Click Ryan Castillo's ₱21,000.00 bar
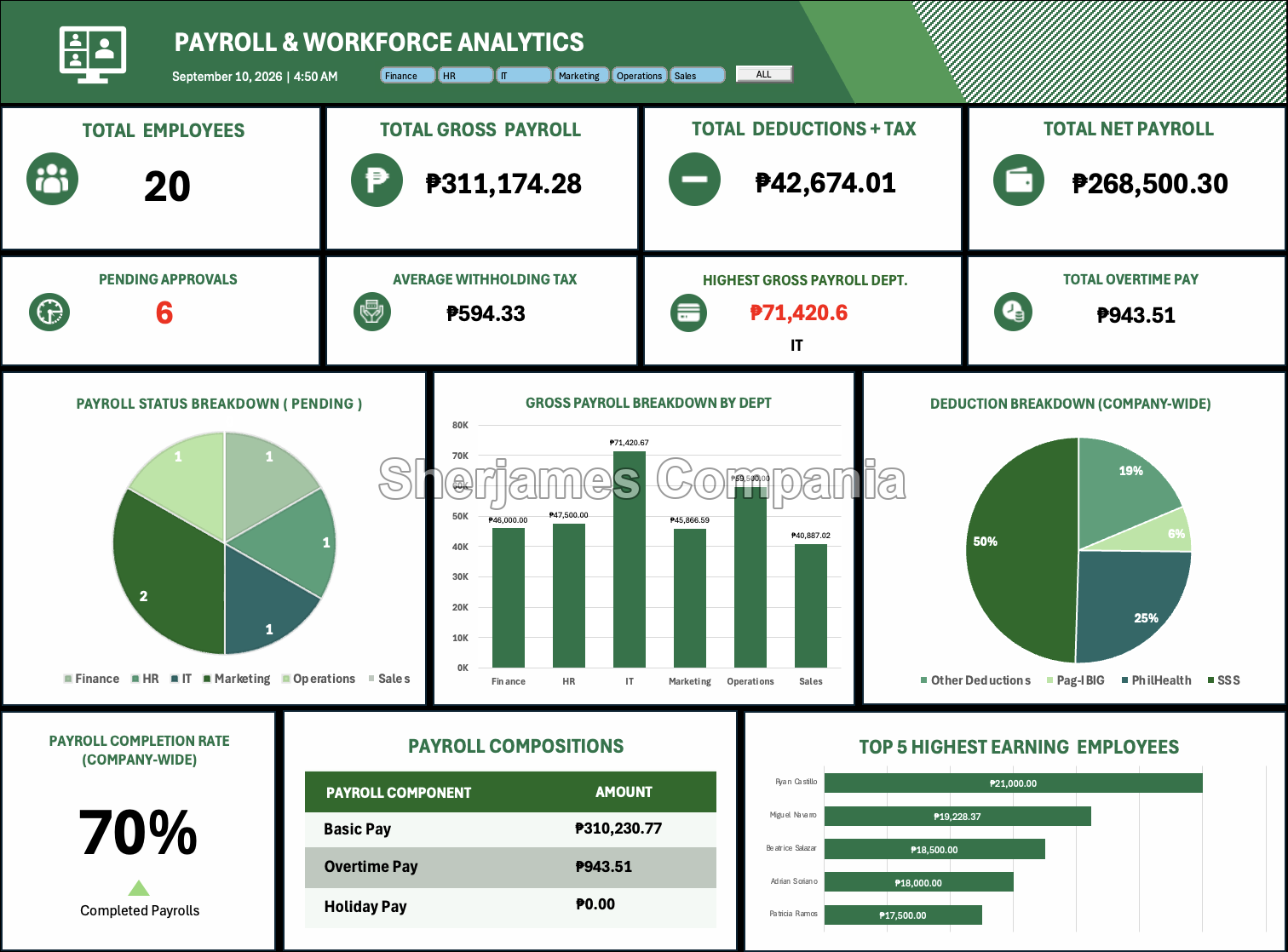Screen dimensions: 1288x952 [x=1013, y=783]
